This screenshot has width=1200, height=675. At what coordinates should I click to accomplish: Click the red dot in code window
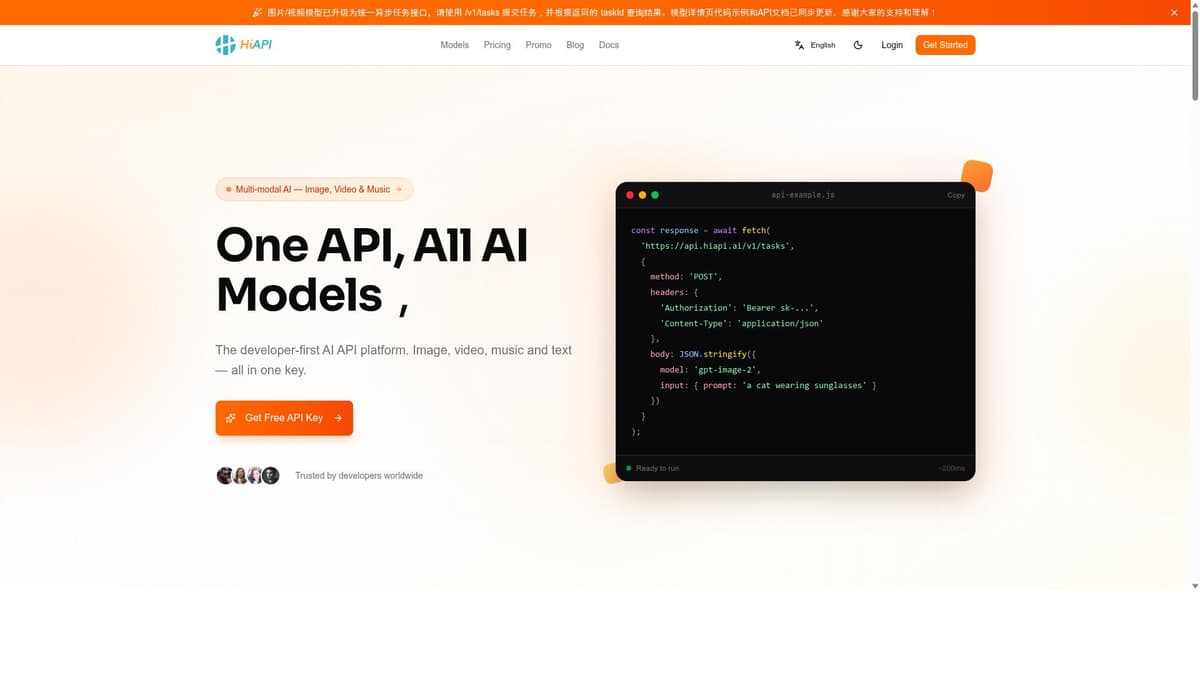pos(630,195)
